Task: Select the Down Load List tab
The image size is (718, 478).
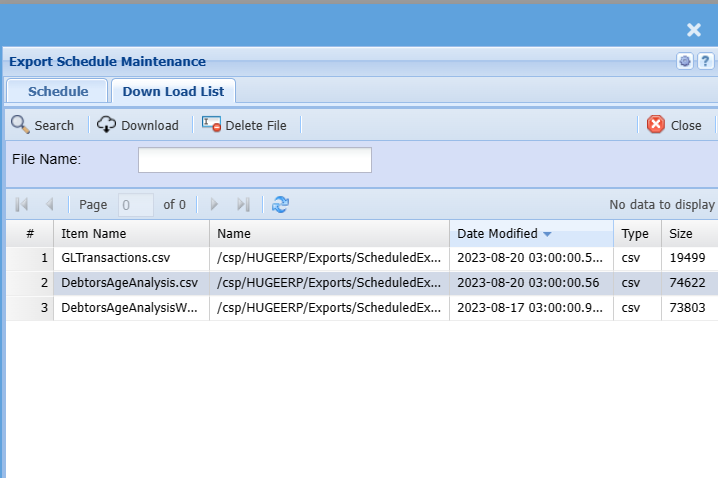Action: point(173,92)
